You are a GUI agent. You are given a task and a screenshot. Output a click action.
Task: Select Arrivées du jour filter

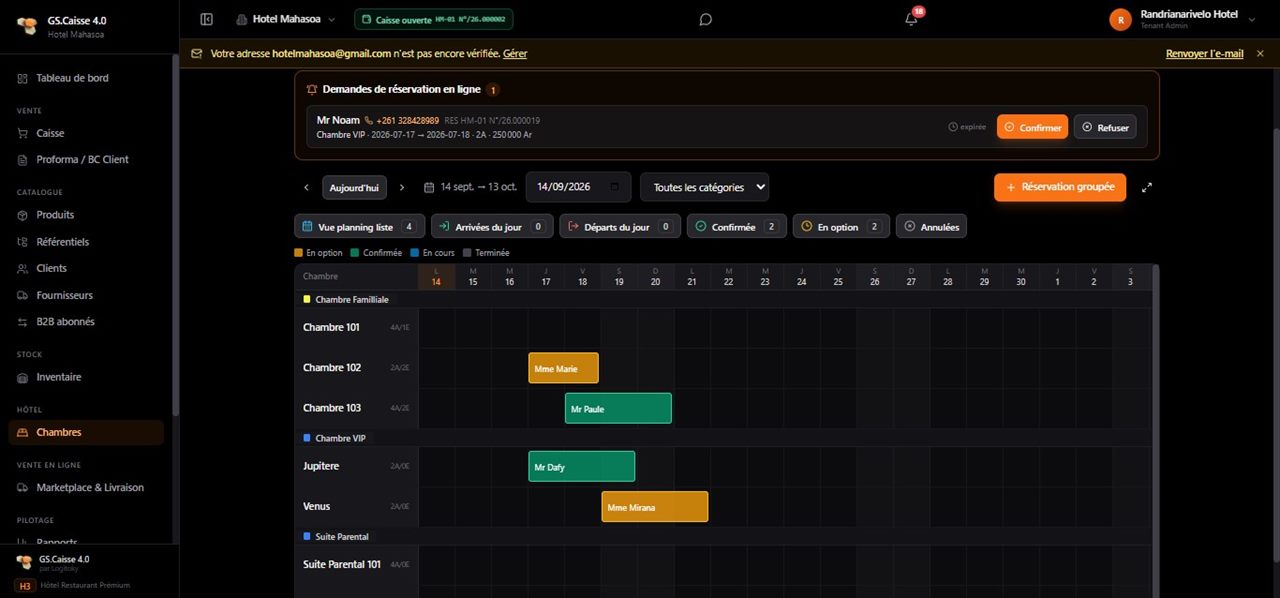coord(492,227)
